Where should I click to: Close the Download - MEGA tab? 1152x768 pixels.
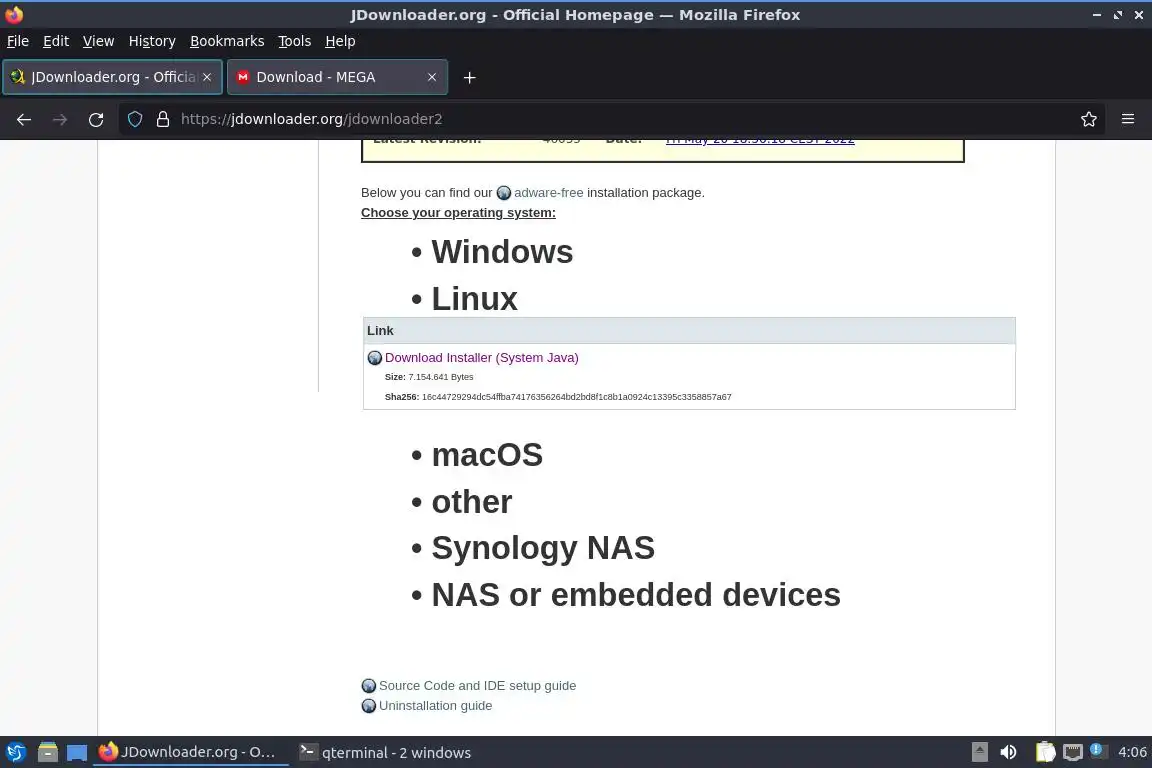[432, 77]
